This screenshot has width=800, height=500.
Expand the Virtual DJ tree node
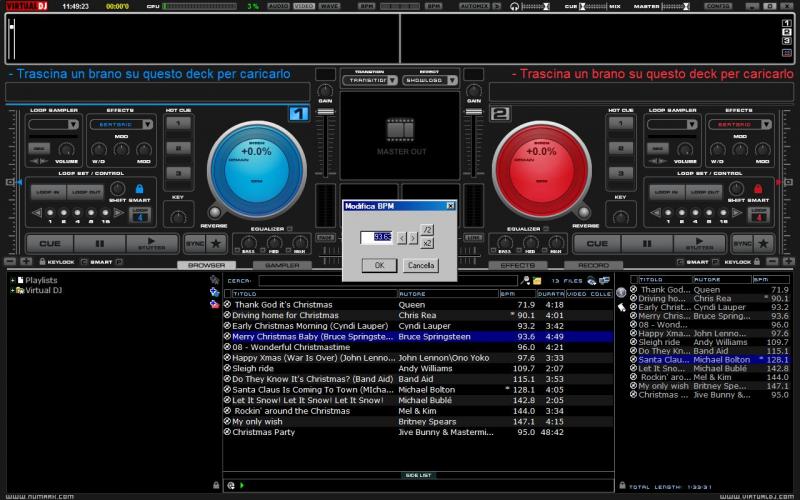[x=12, y=290]
